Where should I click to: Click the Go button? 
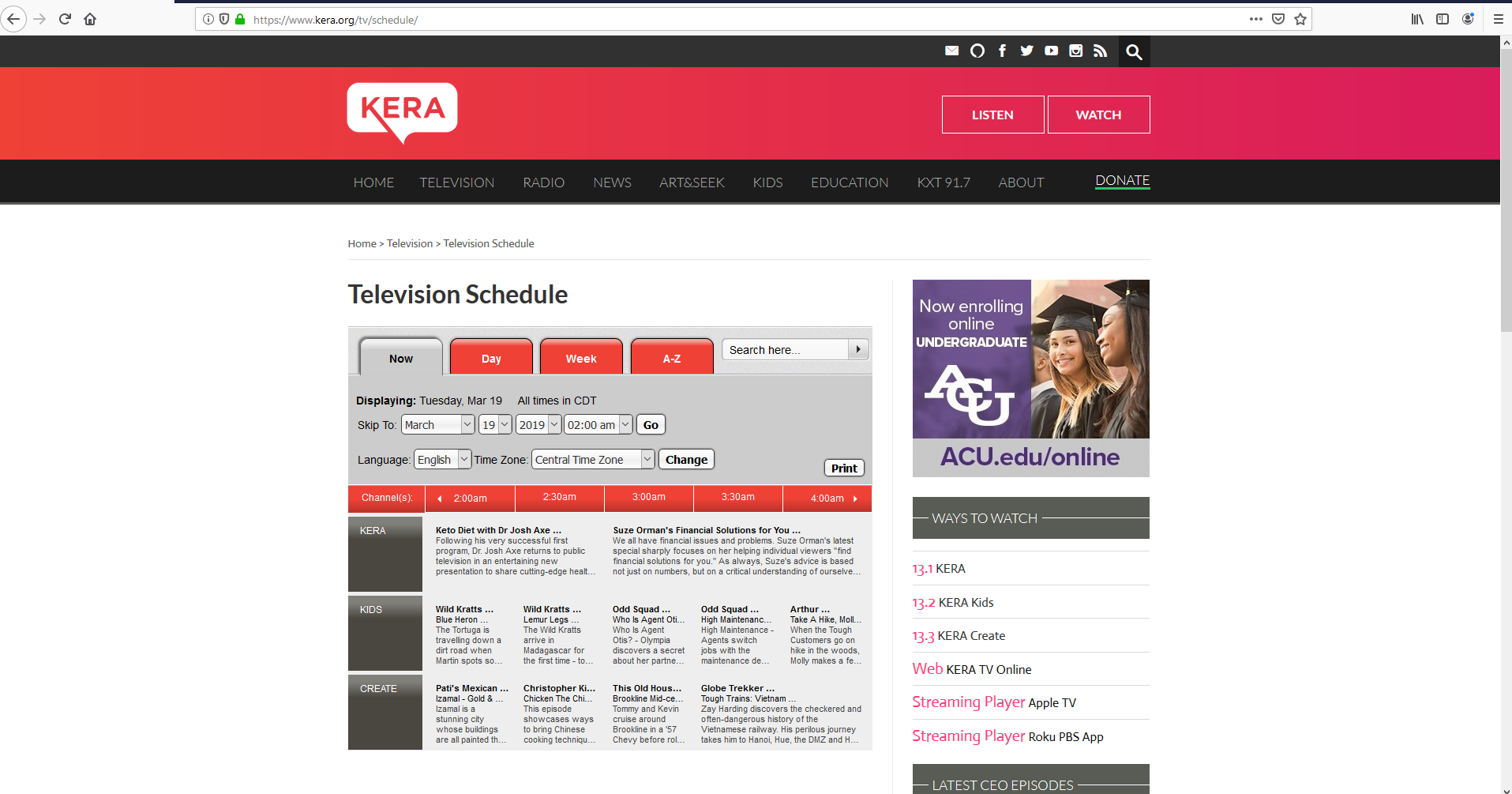click(650, 424)
